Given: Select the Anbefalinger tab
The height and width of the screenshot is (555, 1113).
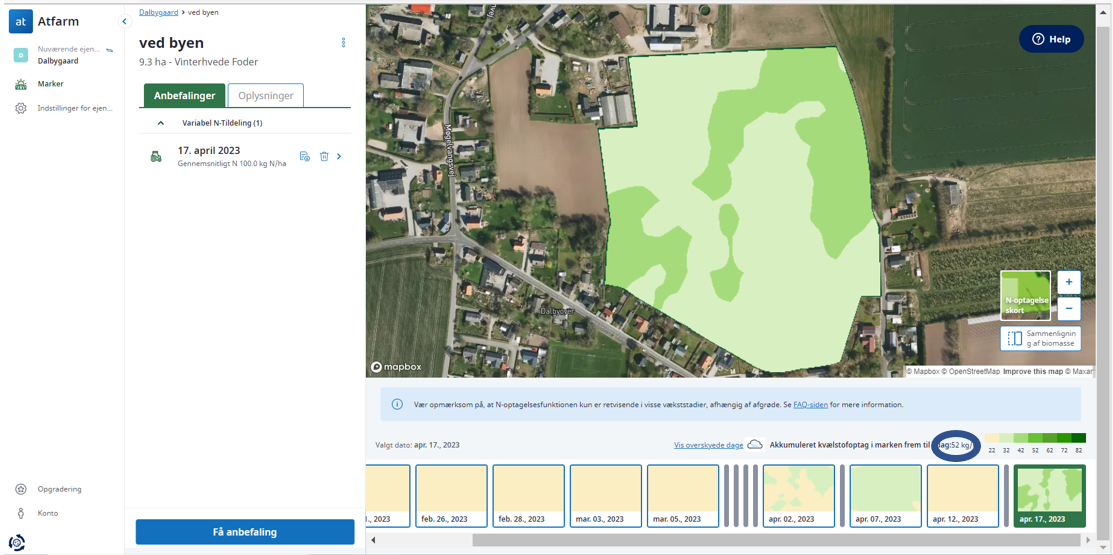Looking at the screenshot, I should (184, 96).
